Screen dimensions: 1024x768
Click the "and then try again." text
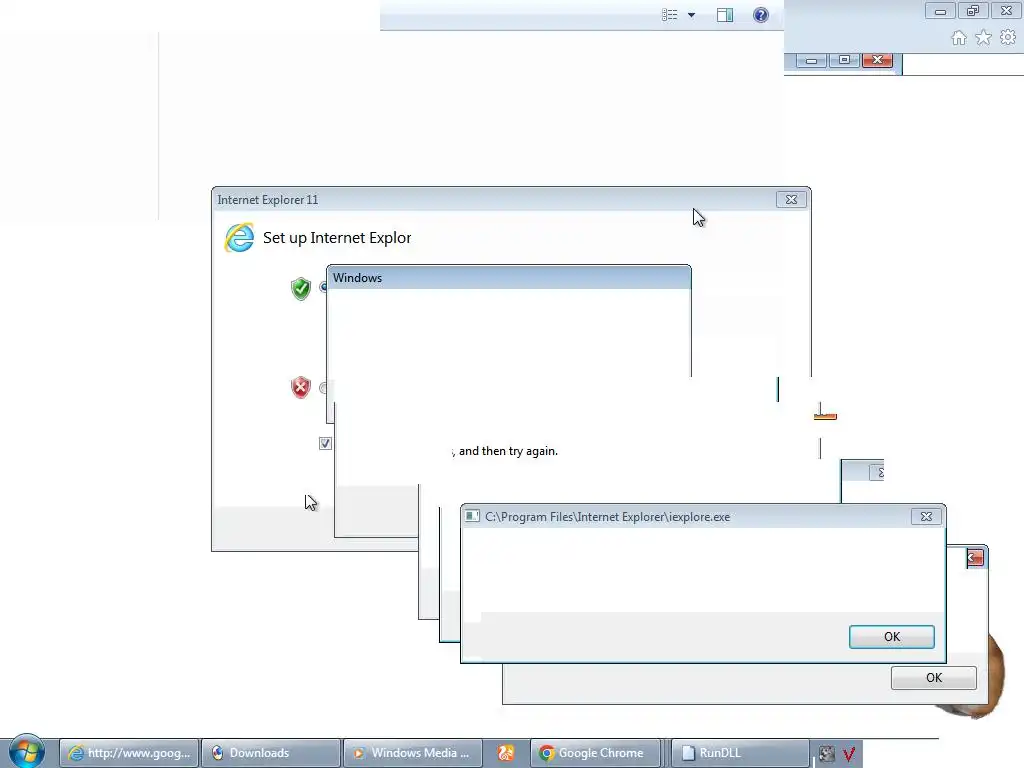[x=508, y=451]
